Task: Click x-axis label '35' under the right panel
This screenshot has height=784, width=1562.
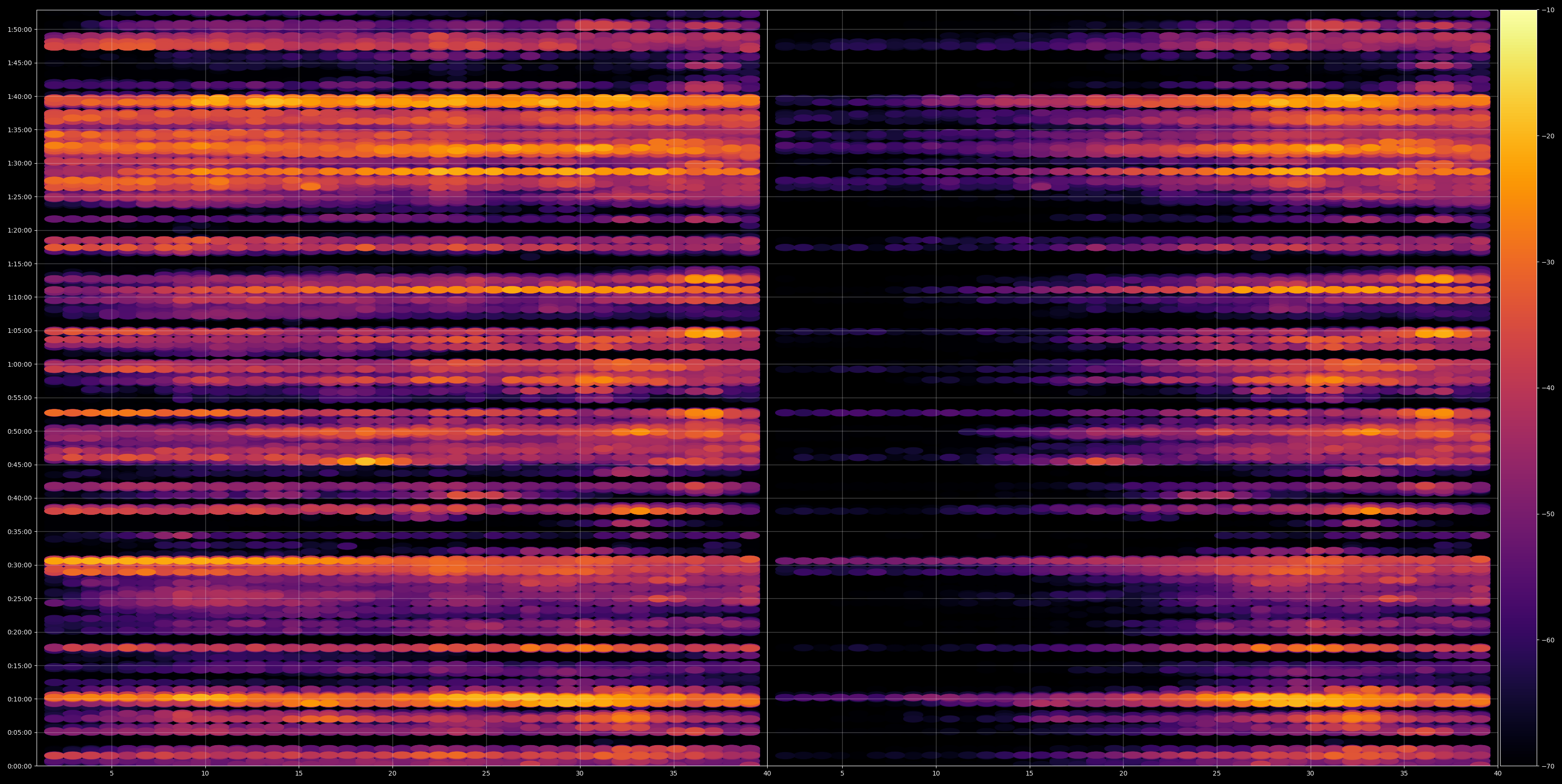Action: click(x=1404, y=774)
